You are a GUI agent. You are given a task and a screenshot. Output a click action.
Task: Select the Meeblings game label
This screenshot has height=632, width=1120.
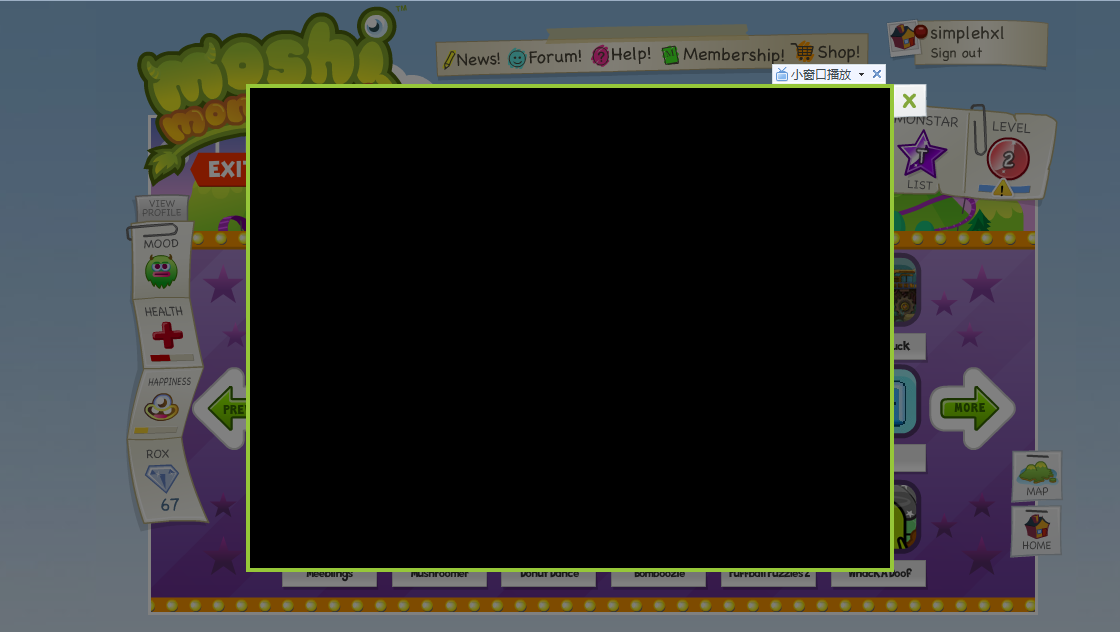coord(329,577)
